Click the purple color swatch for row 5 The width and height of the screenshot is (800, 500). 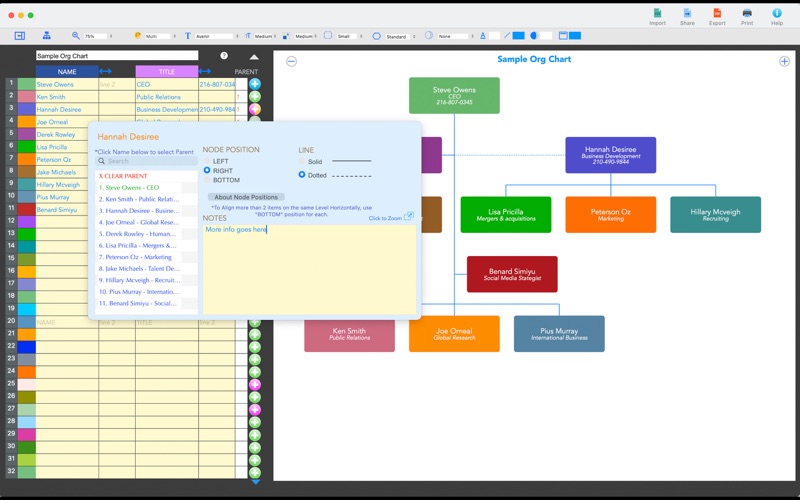point(27,134)
